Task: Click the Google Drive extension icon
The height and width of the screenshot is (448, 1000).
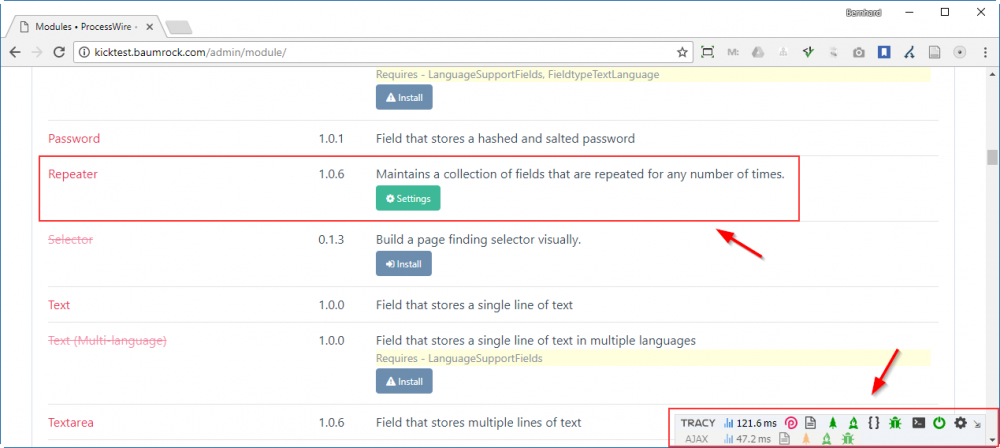Action: (757, 52)
